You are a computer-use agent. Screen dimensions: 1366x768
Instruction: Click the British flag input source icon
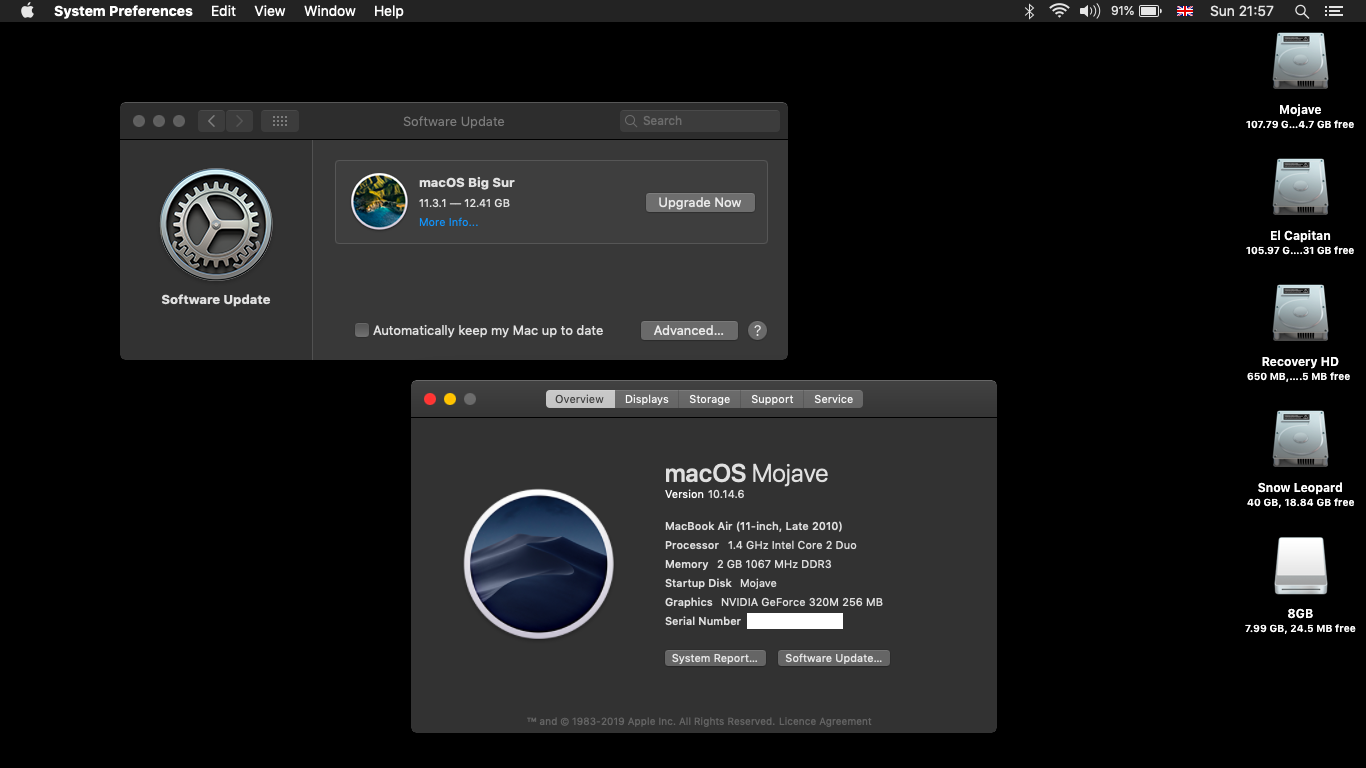(1185, 11)
